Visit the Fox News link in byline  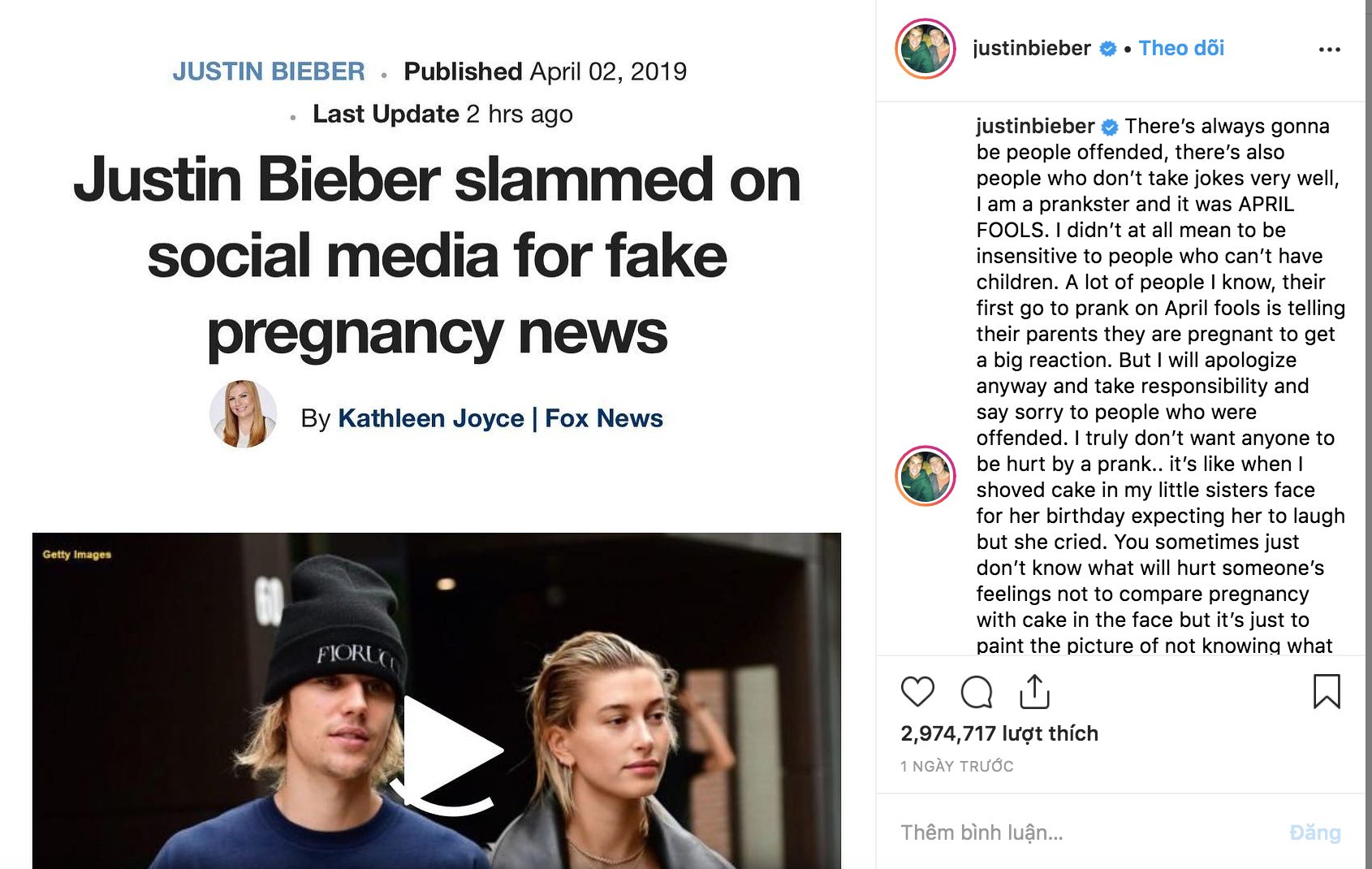[604, 418]
